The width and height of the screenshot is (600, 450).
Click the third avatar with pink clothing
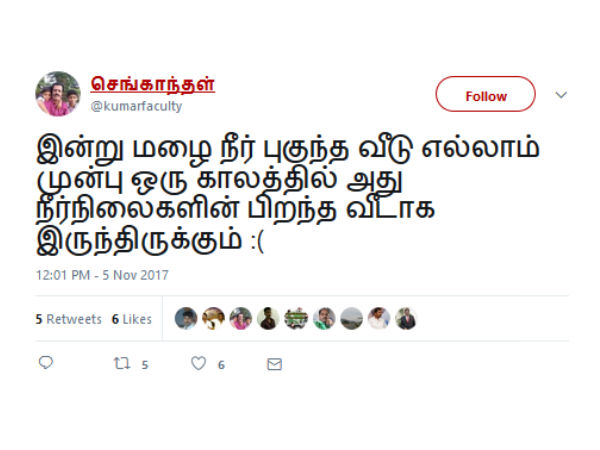[241, 318]
